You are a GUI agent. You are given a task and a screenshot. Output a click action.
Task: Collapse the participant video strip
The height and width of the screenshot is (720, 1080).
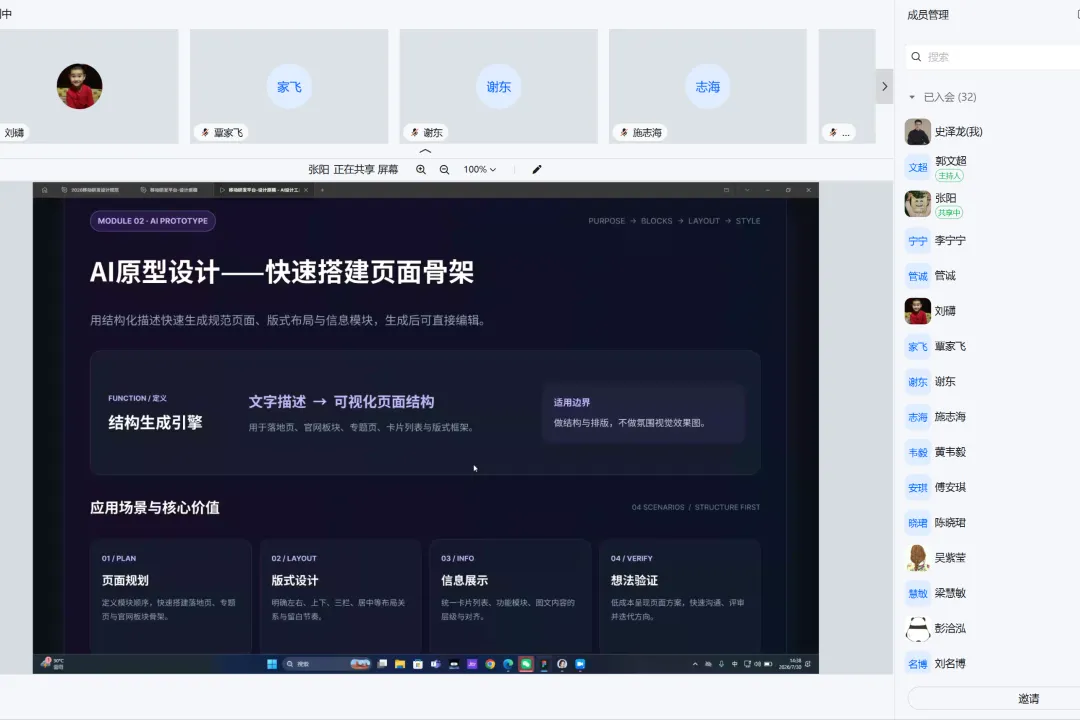pos(425,151)
